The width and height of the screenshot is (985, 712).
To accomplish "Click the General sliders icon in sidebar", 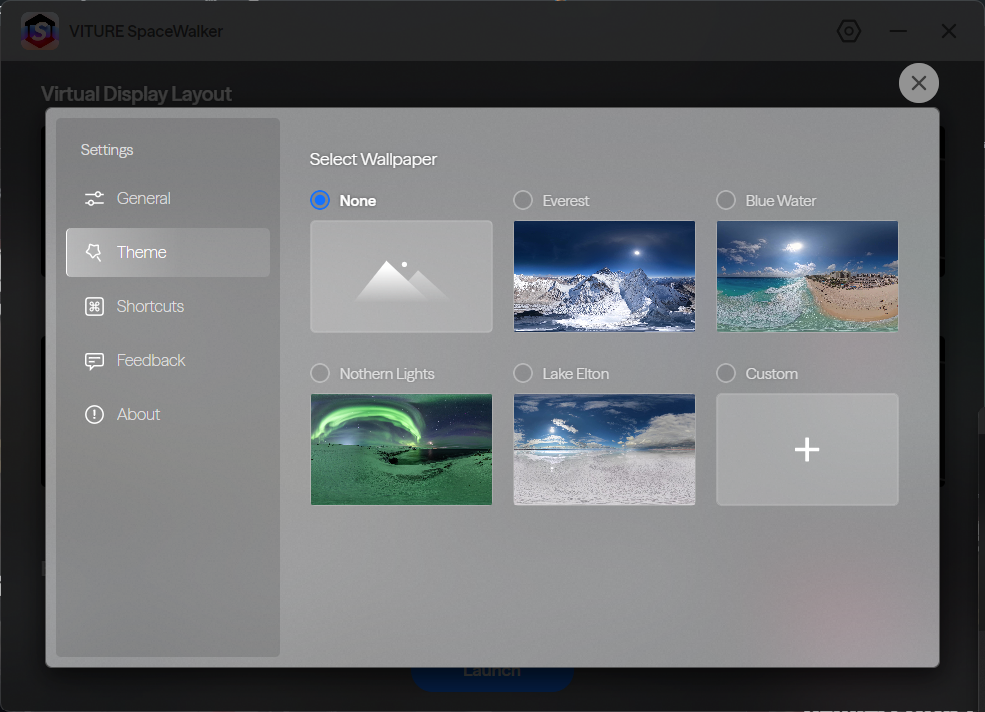I will (x=94, y=199).
